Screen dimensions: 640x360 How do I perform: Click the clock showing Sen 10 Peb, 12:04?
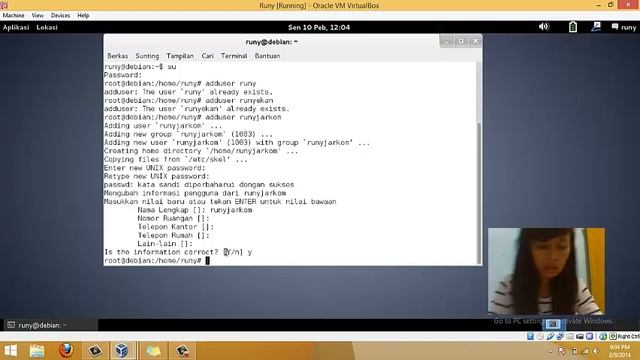pyautogui.click(x=319, y=27)
